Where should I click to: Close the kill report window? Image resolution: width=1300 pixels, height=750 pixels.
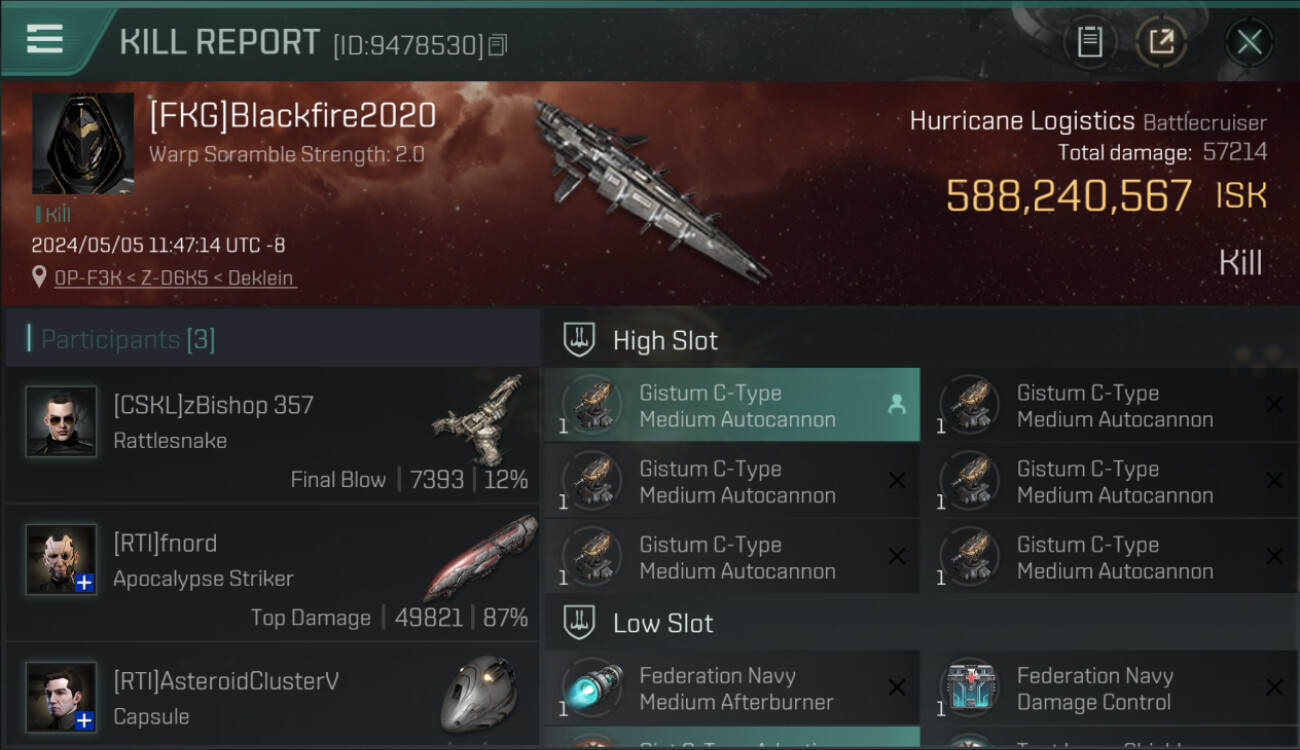pyautogui.click(x=1249, y=42)
